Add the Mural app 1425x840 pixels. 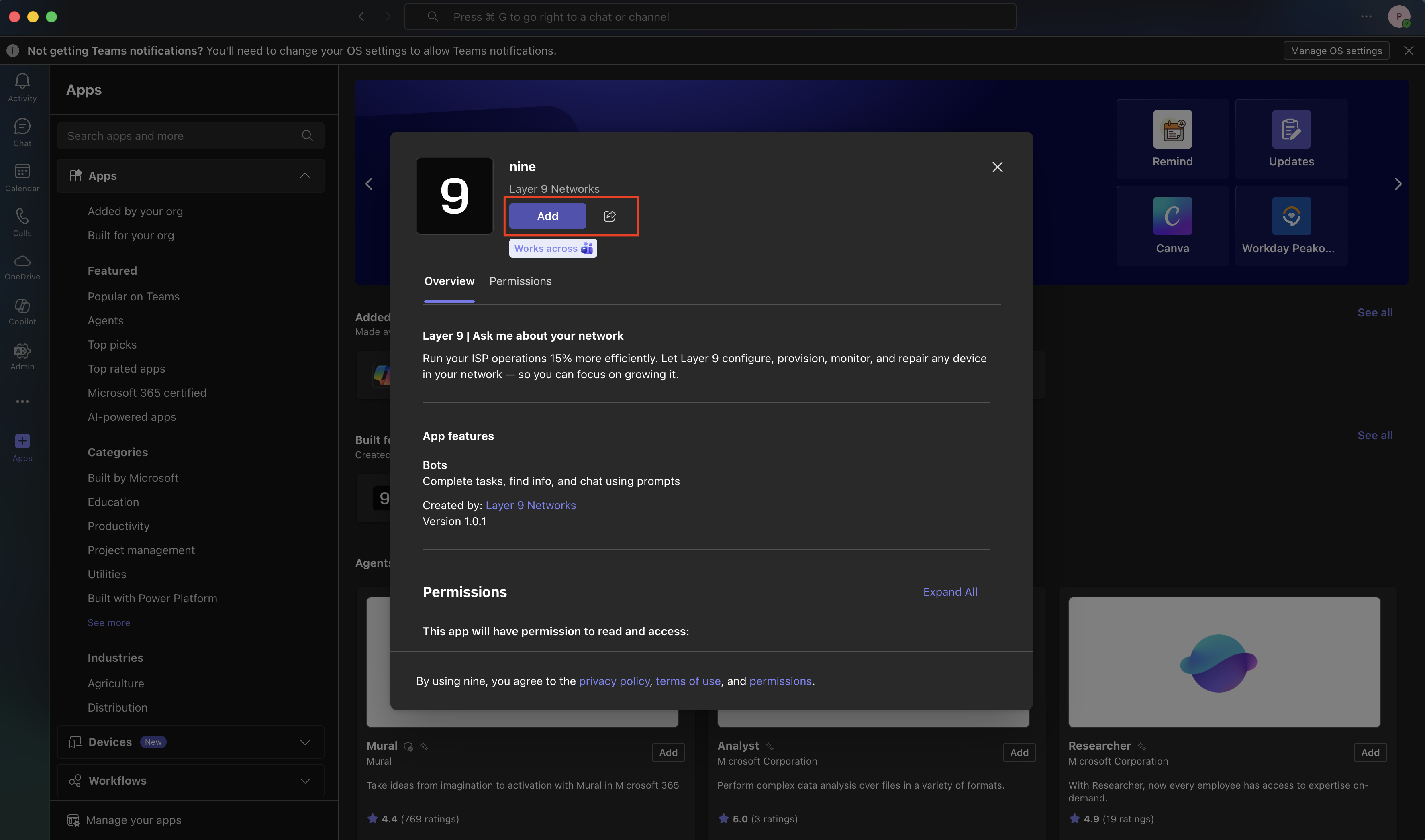pyautogui.click(x=668, y=752)
